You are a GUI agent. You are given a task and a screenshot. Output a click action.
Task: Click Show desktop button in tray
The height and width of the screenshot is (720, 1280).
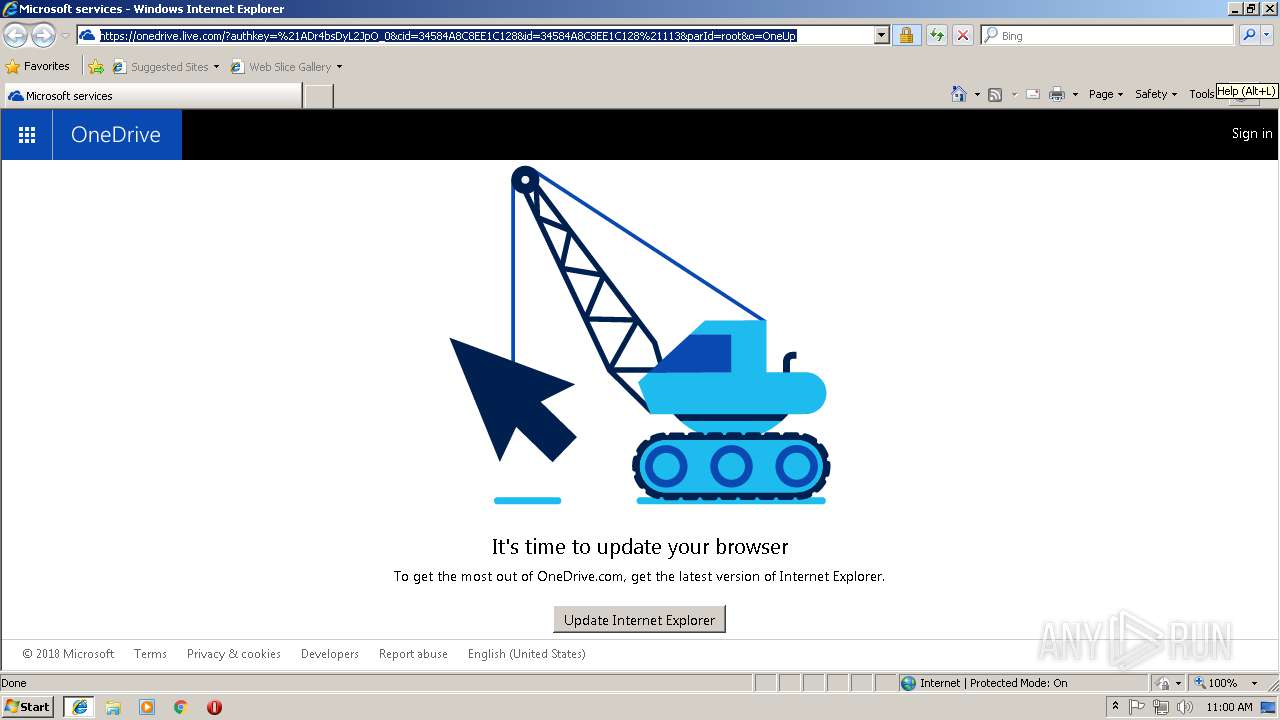pyautogui.click(x=1269, y=707)
